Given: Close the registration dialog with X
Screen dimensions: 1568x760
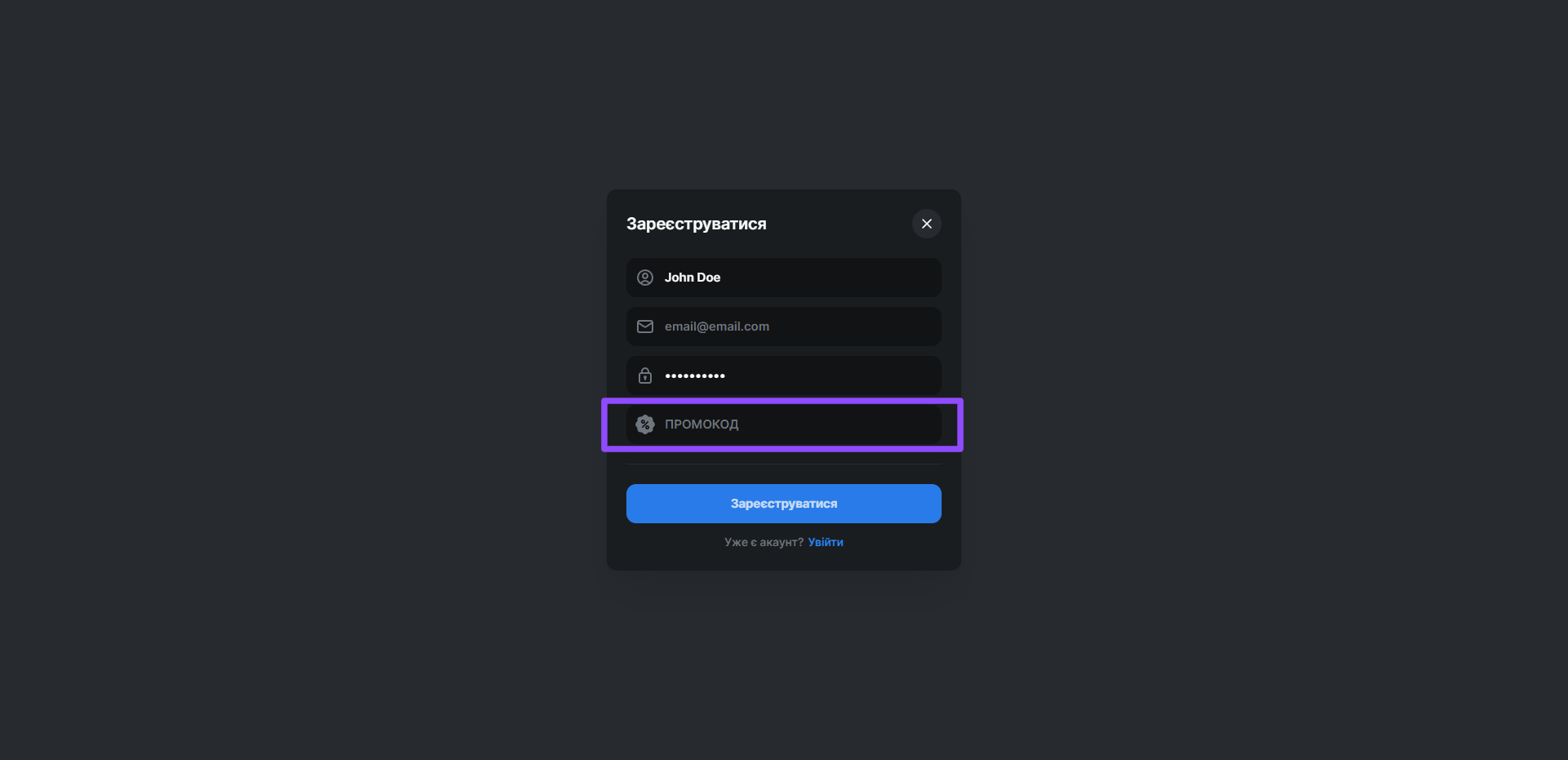Looking at the screenshot, I should (x=926, y=224).
